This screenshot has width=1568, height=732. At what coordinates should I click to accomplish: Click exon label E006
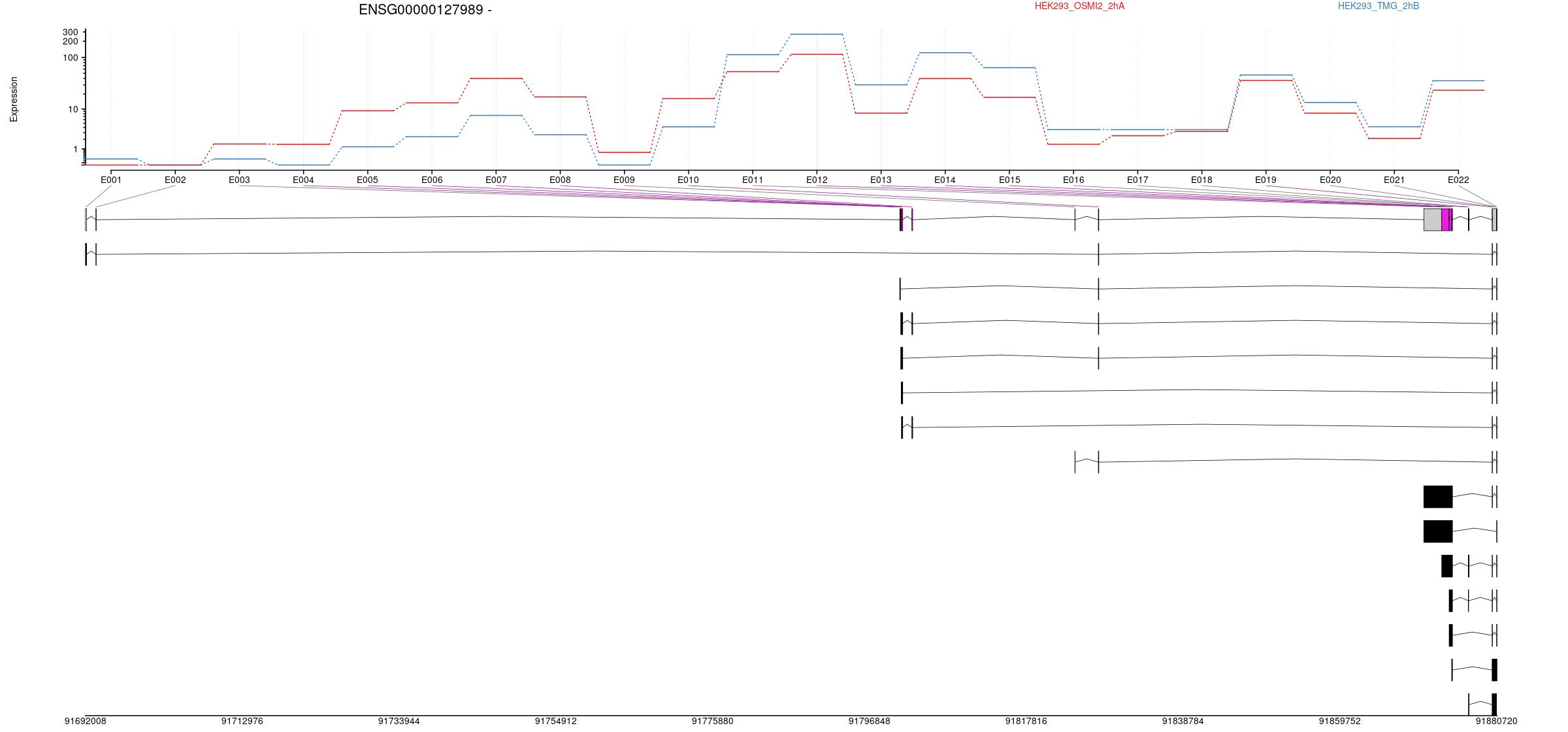432,180
